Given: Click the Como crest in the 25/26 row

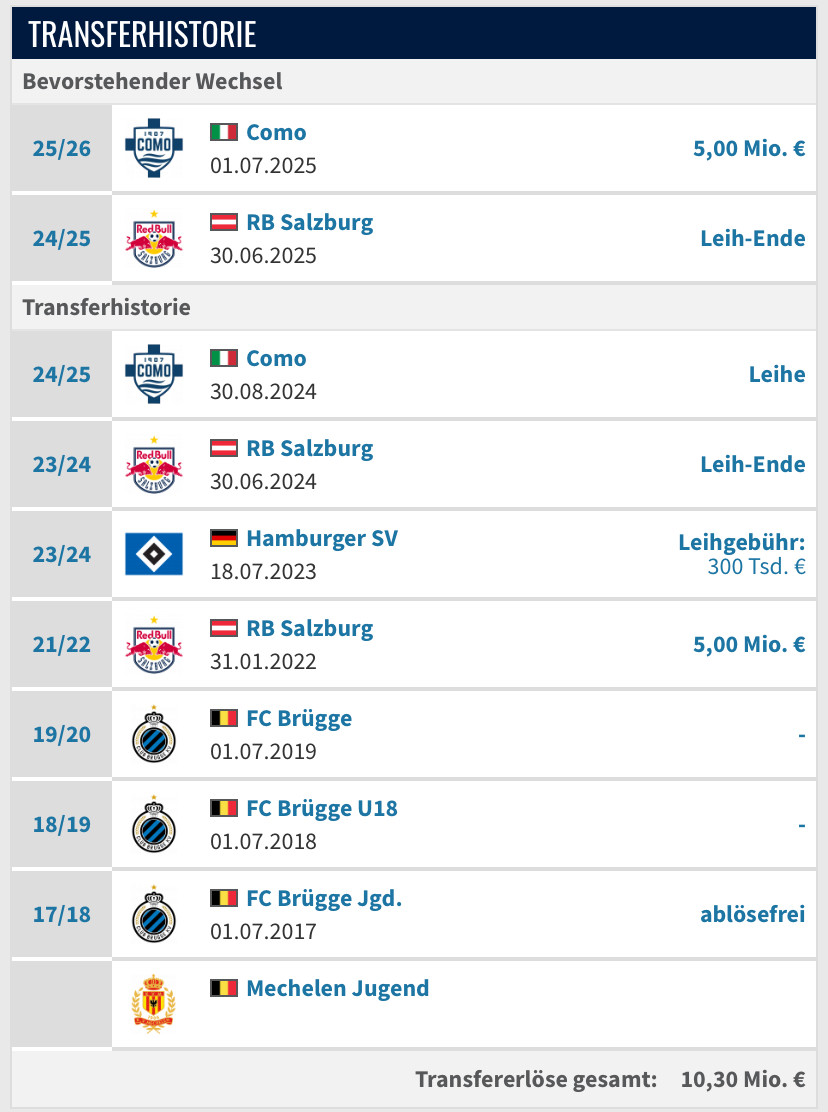Looking at the screenshot, I should pos(154,149).
